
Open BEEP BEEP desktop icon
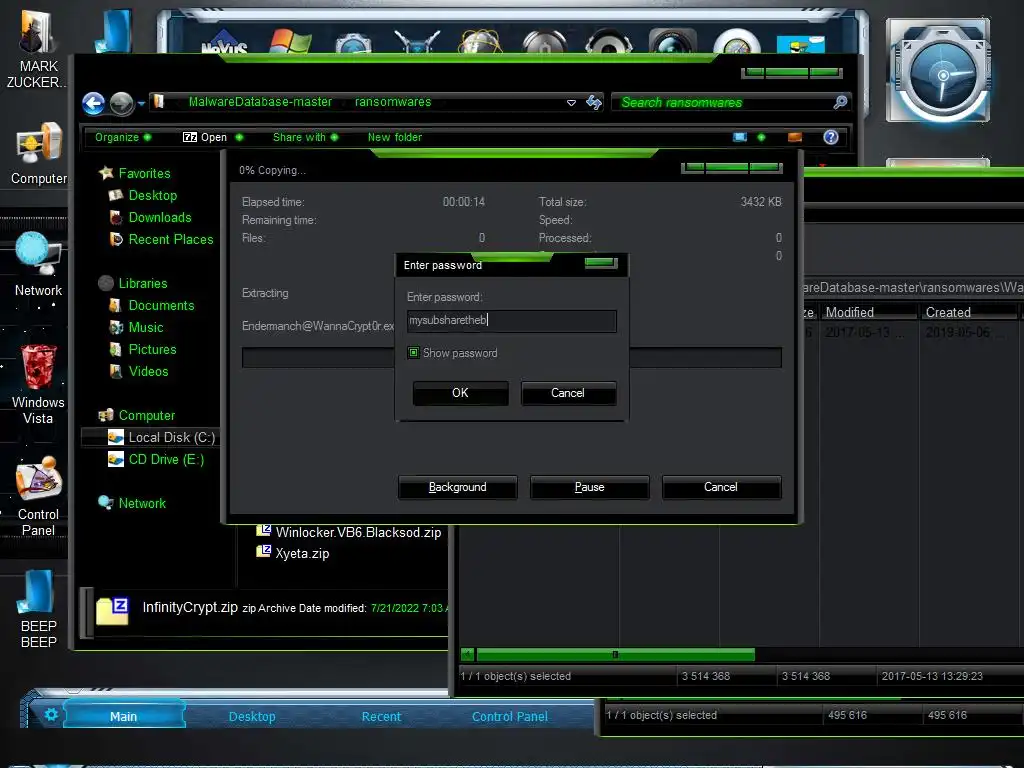tap(39, 609)
